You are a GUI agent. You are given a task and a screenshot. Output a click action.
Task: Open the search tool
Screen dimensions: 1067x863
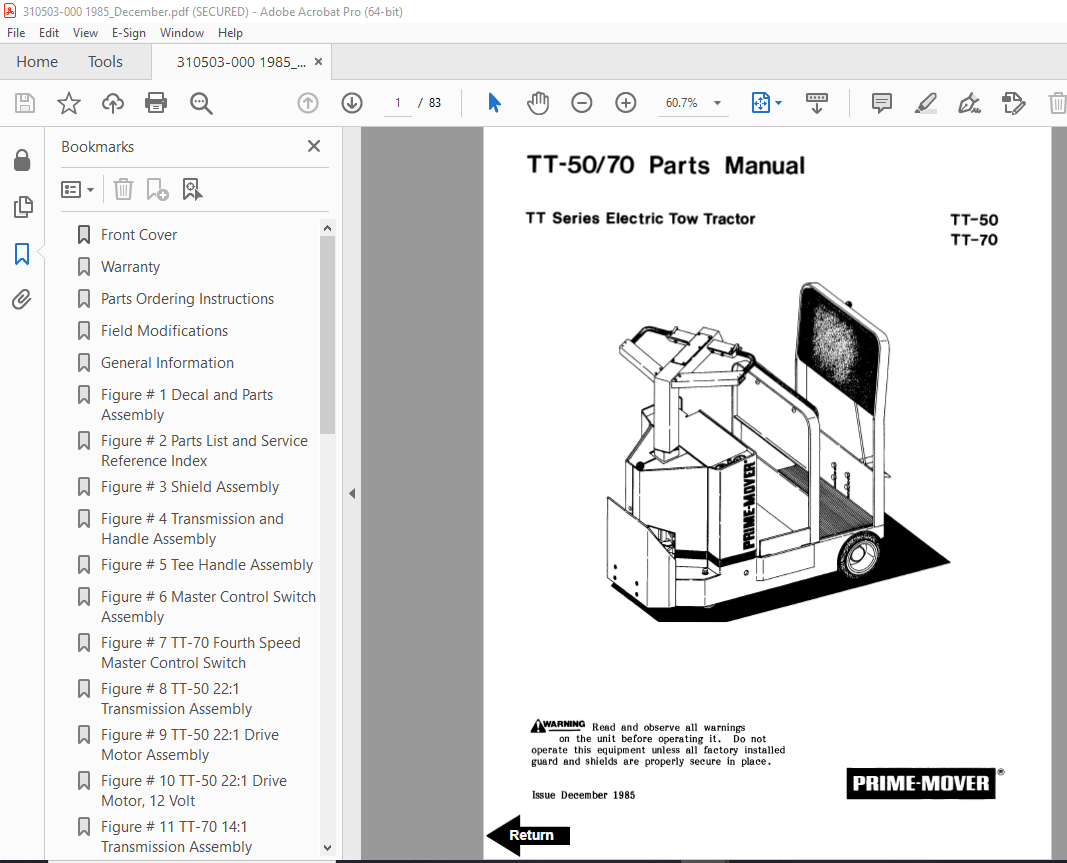click(x=201, y=102)
